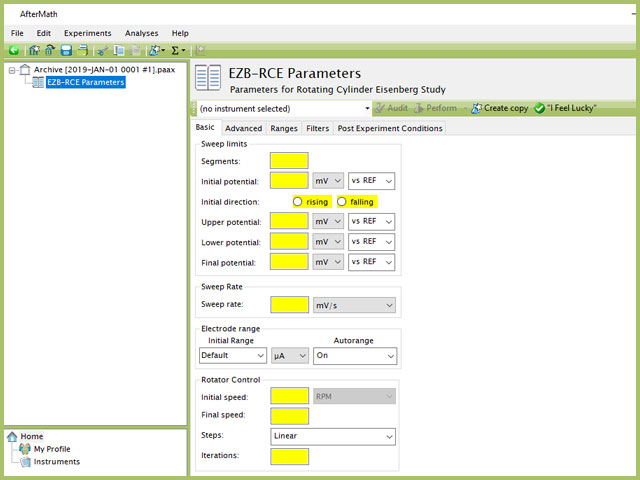Open Final potential mV units dropdown
This screenshot has height=480, width=640.
pos(328,262)
